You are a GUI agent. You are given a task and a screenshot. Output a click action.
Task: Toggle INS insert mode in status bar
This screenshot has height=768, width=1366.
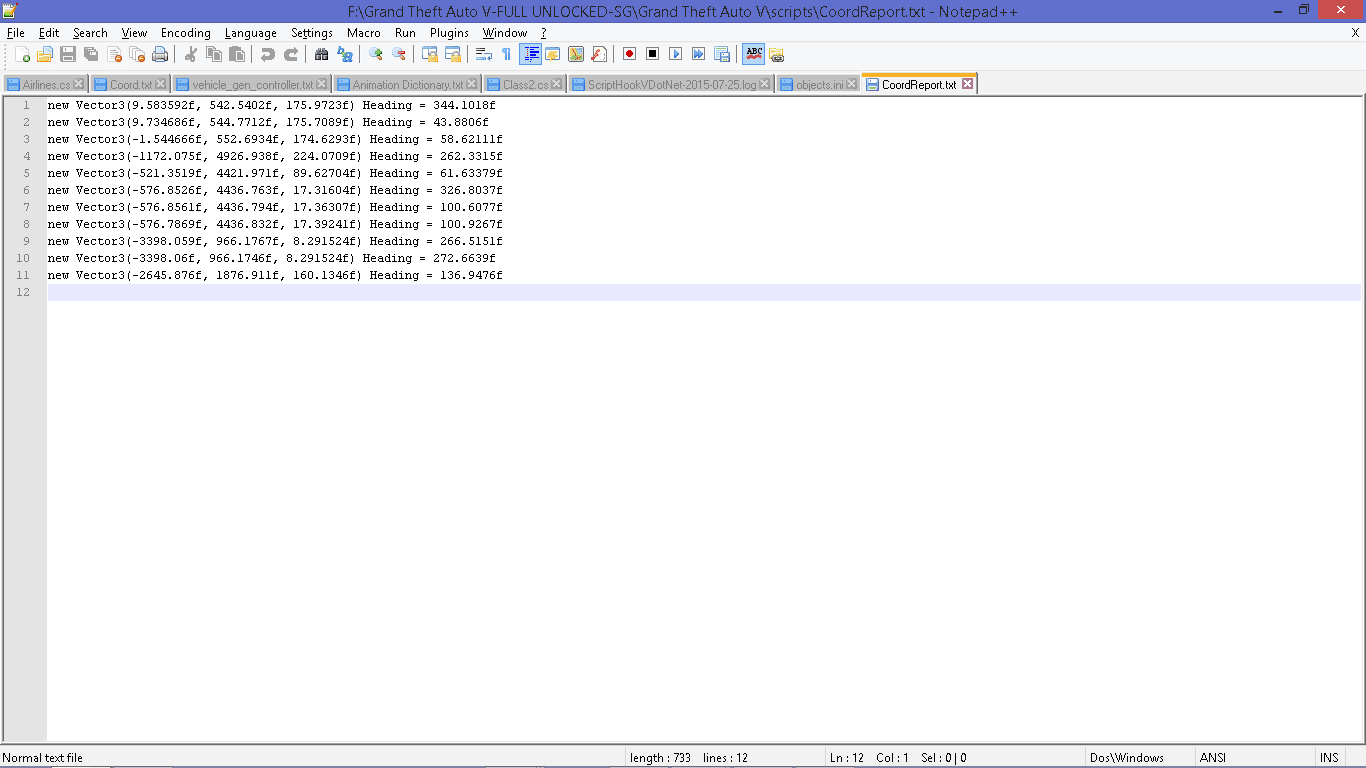[x=1329, y=758]
